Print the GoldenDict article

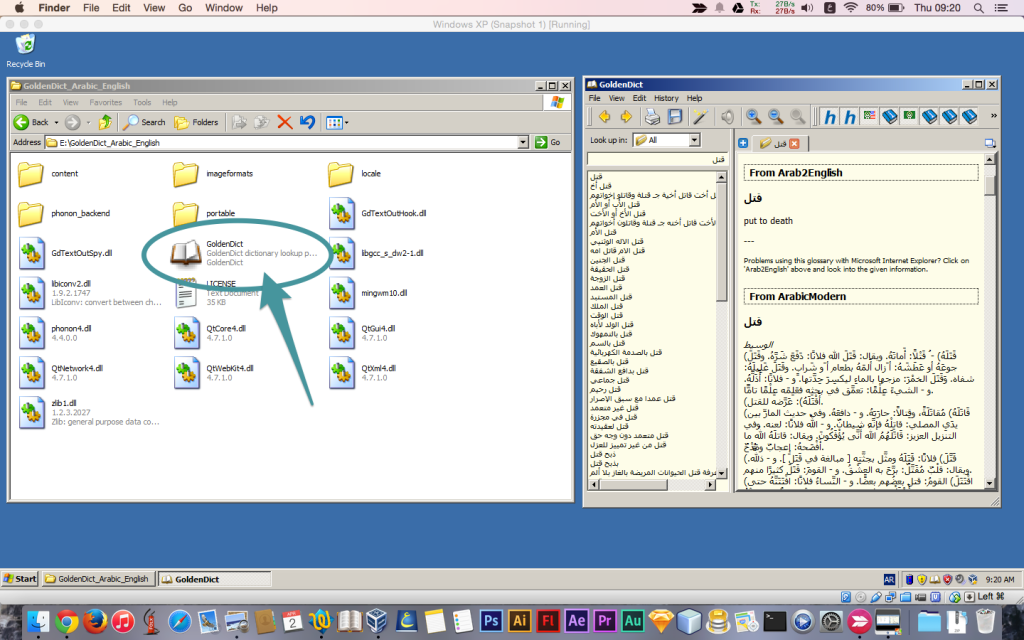tap(652, 117)
